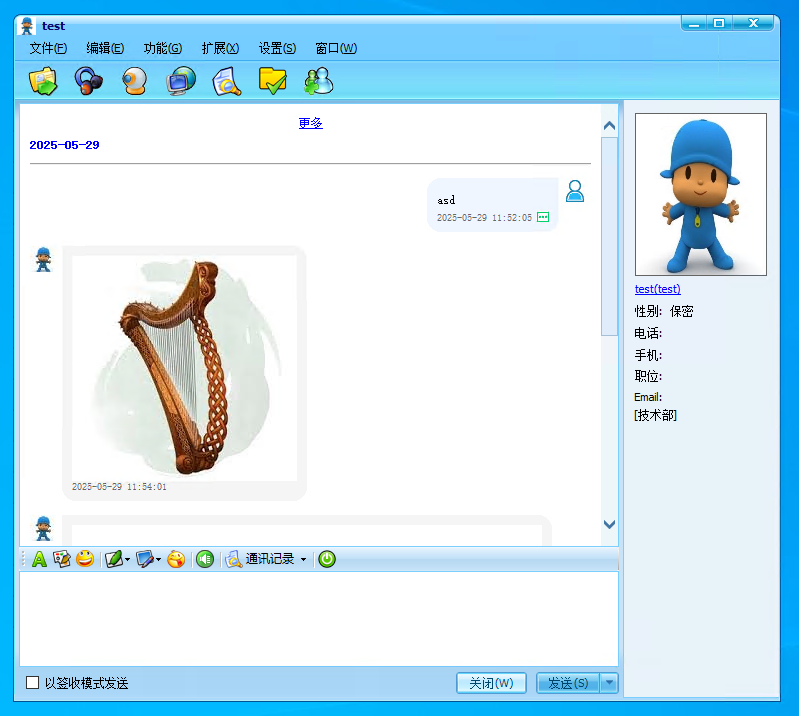Expand the handwriting pen dropdown arrow
This screenshot has height=716, width=799.
point(127,559)
